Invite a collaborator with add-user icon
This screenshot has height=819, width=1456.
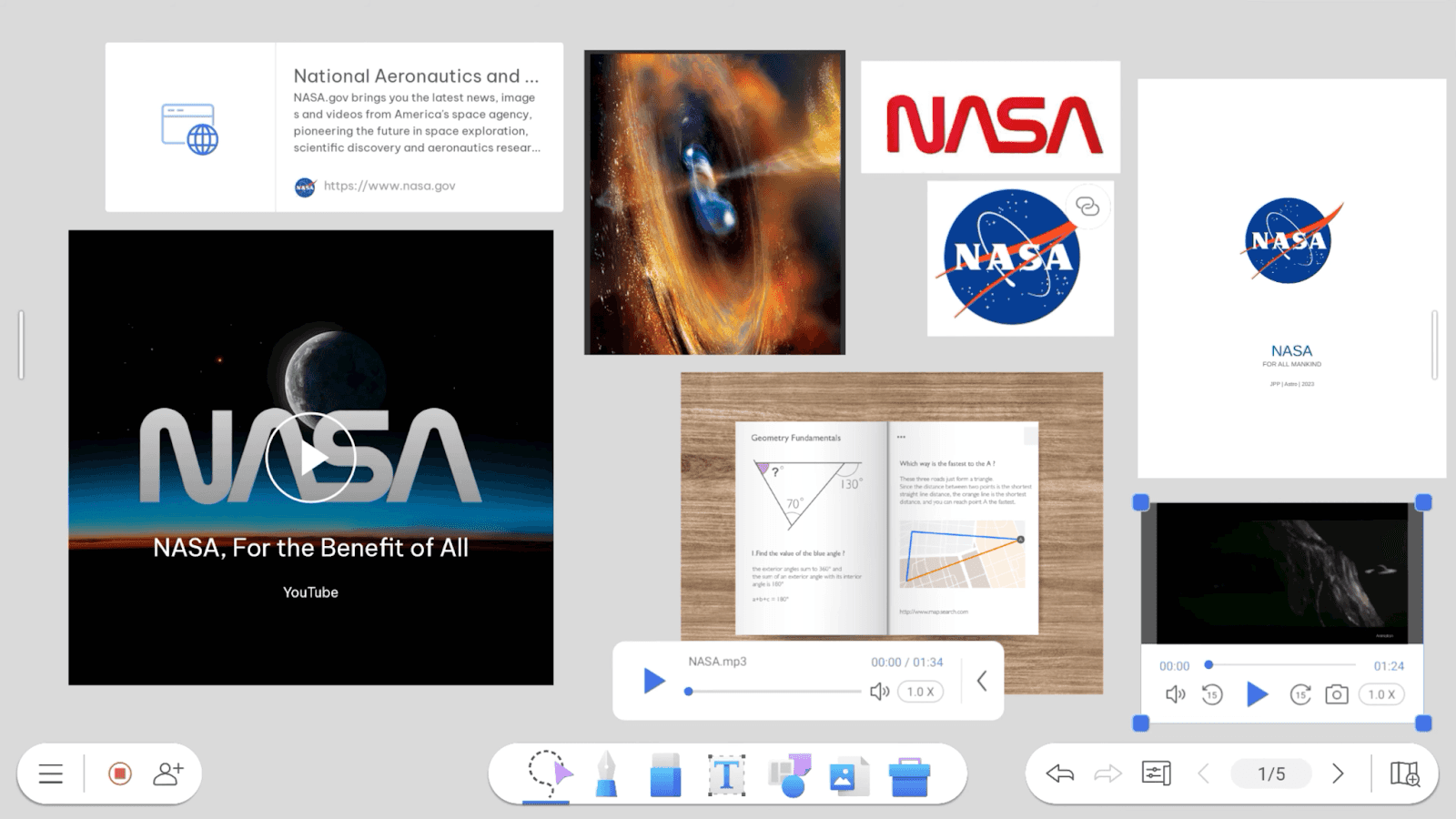[168, 773]
